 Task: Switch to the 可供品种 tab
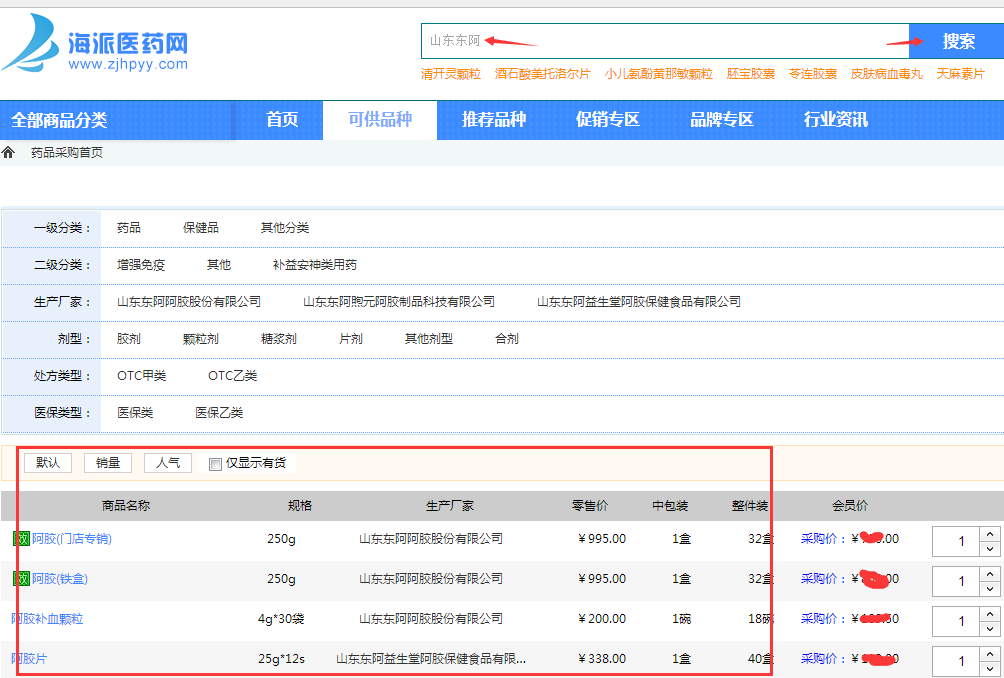point(380,120)
